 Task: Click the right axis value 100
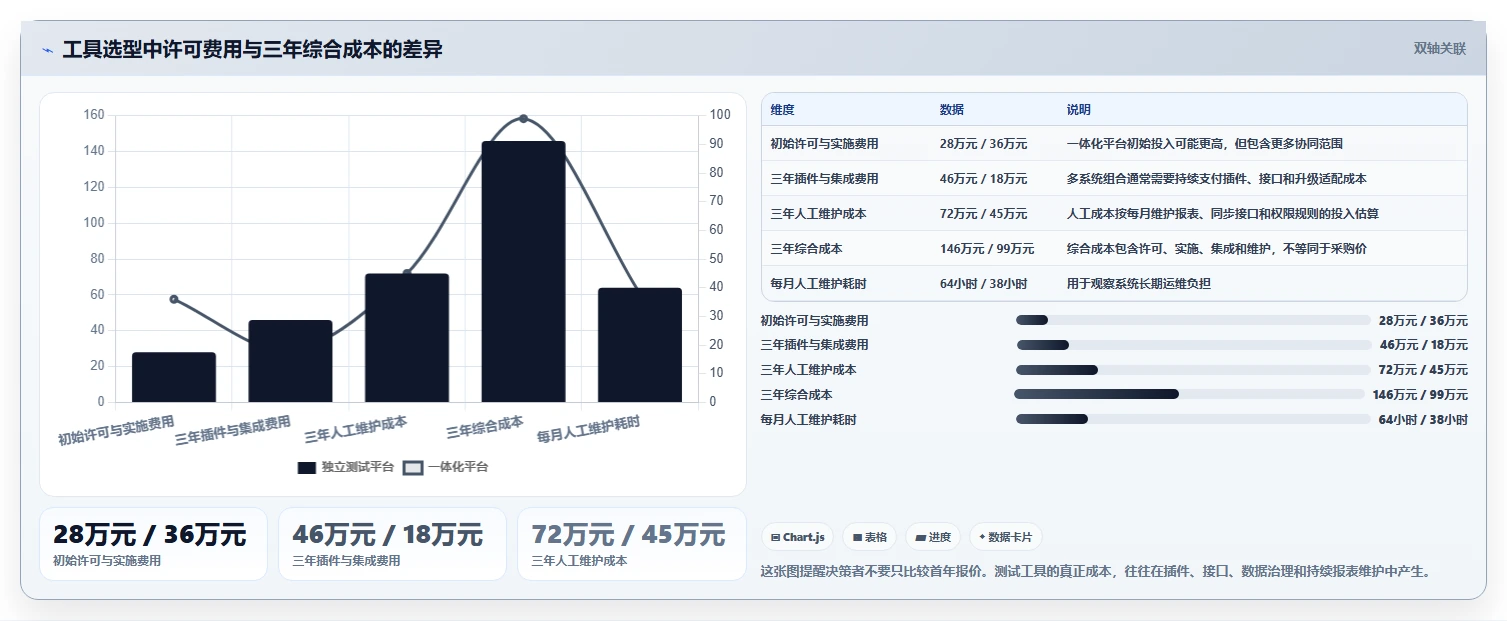point(719,115)
